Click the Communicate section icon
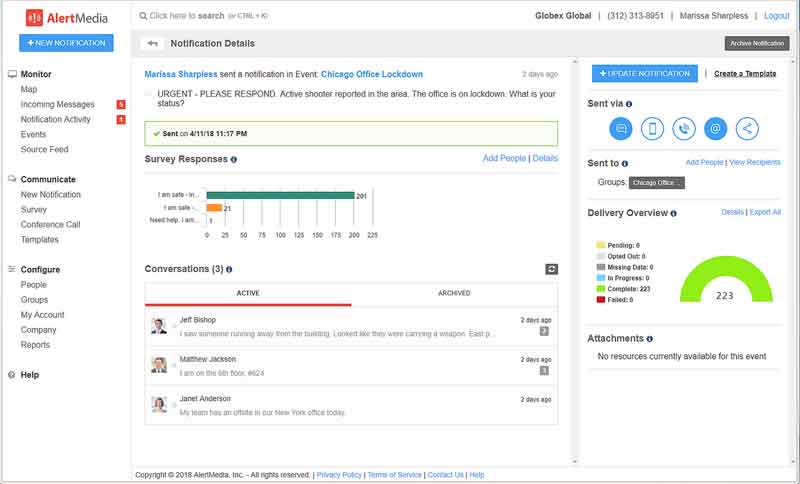This screenshot has height=484, width=800. [x=12, y=179]
